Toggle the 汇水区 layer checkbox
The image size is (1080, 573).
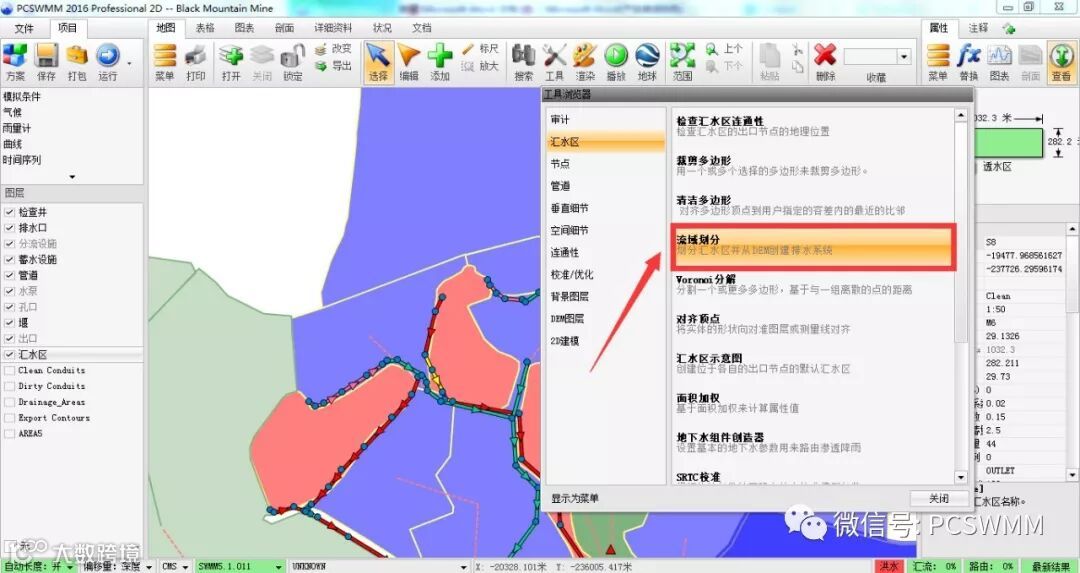pyautogui.click(x=10, y=355)
